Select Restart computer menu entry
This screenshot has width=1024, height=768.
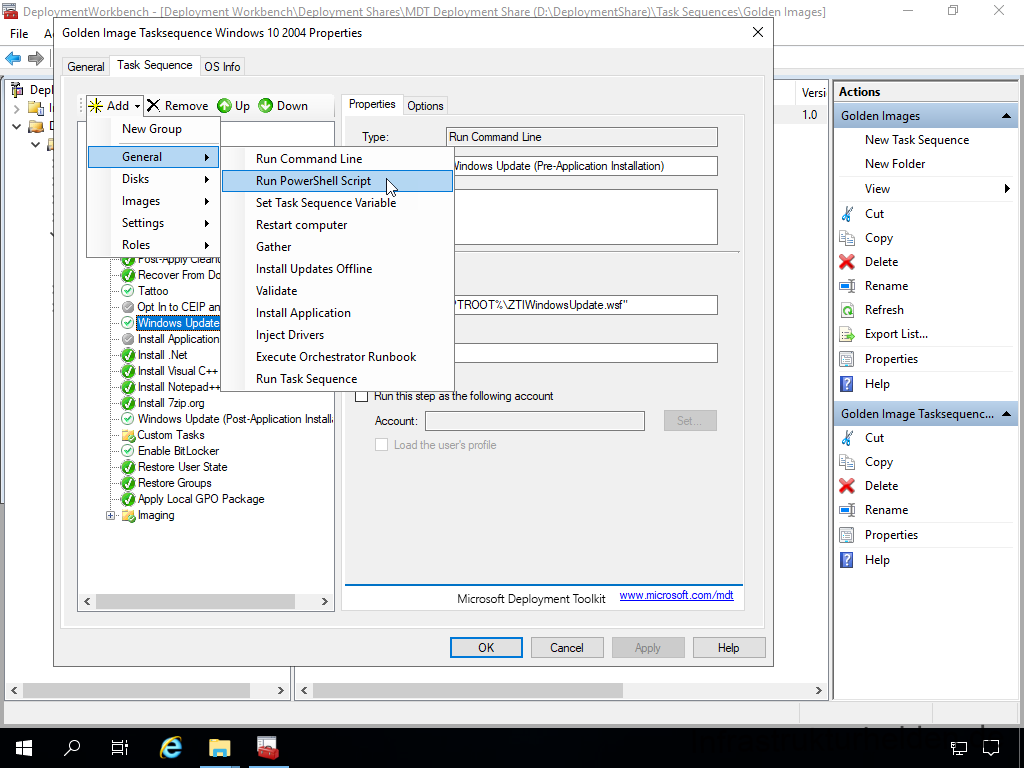337,225
